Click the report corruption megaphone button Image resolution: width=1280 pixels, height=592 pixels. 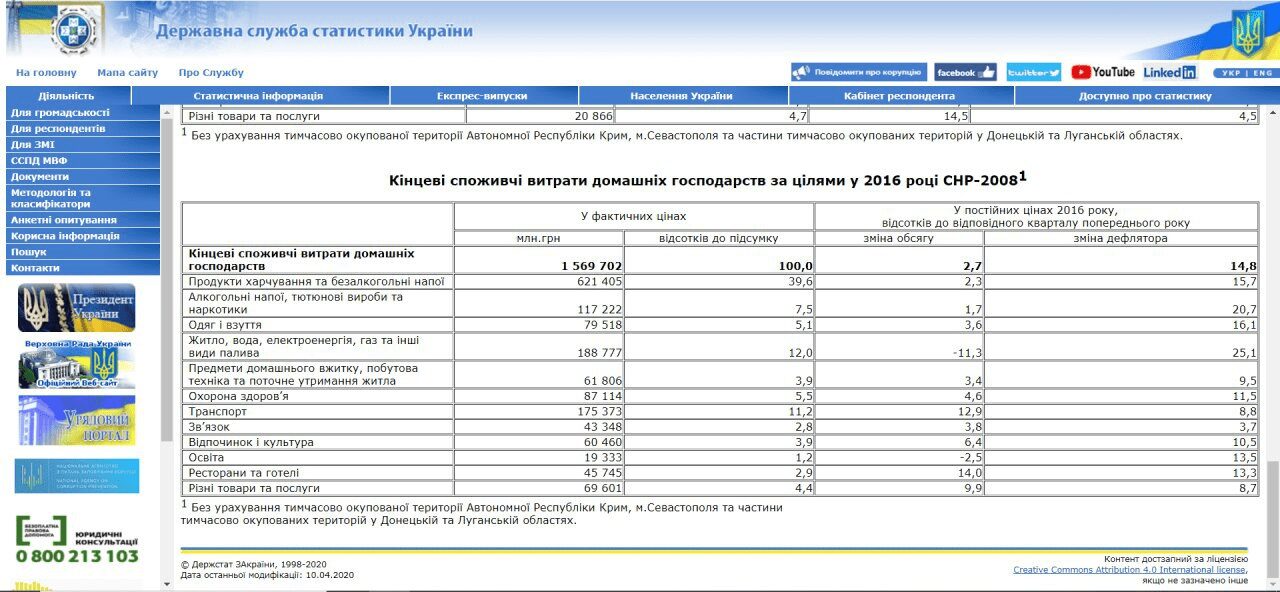click(x=857, y=72)
